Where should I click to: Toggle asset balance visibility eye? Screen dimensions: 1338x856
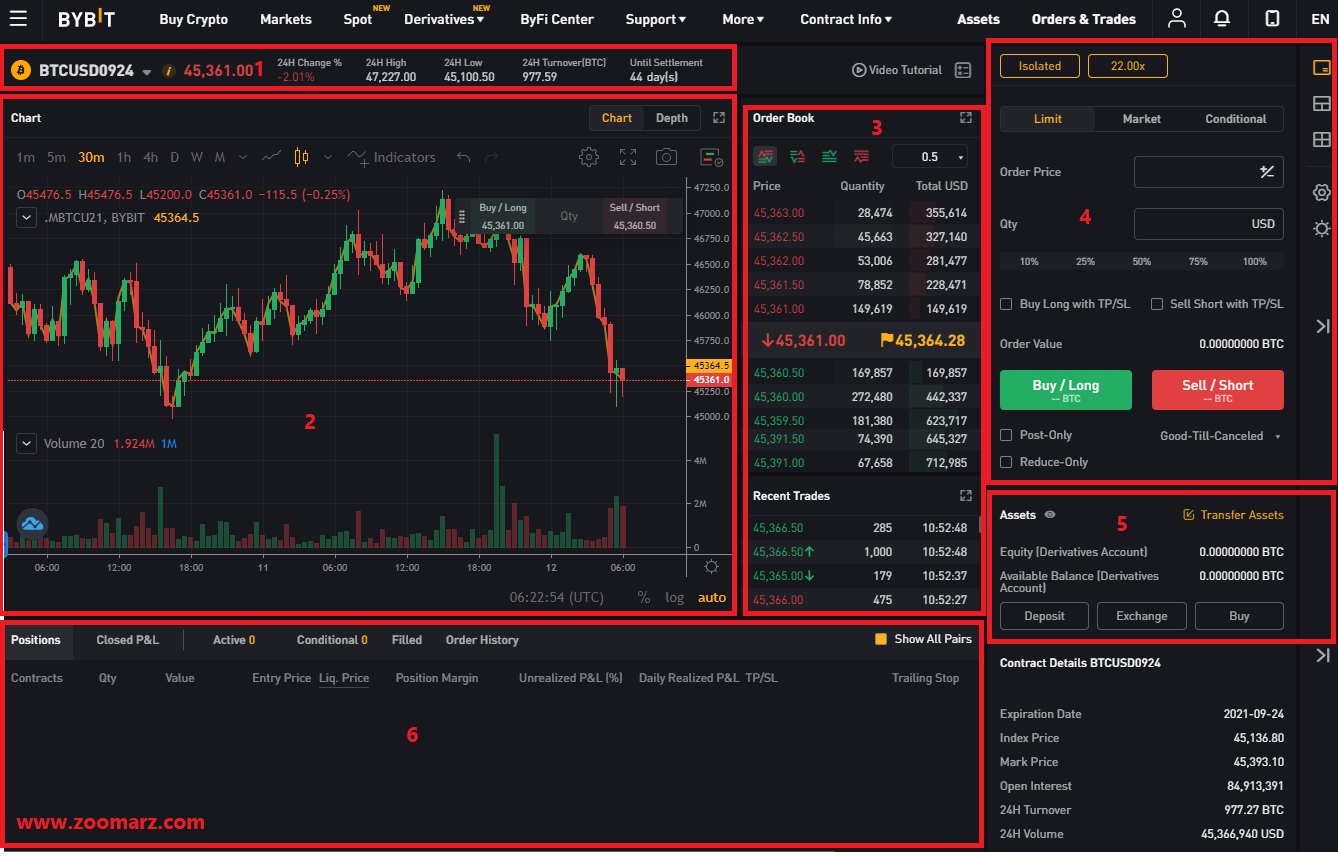[1050, 514]
